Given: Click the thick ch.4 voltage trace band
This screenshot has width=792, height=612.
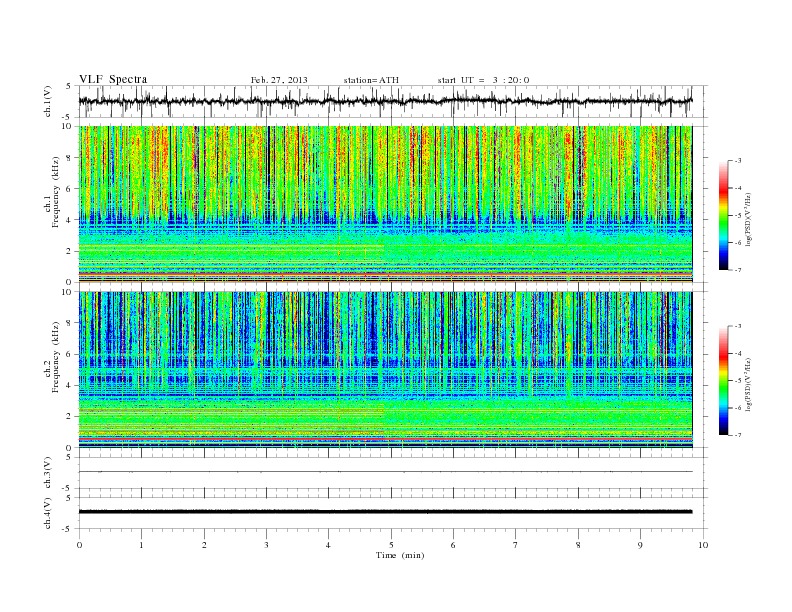Looking at the screenshot, I should [x=385, y=512].
